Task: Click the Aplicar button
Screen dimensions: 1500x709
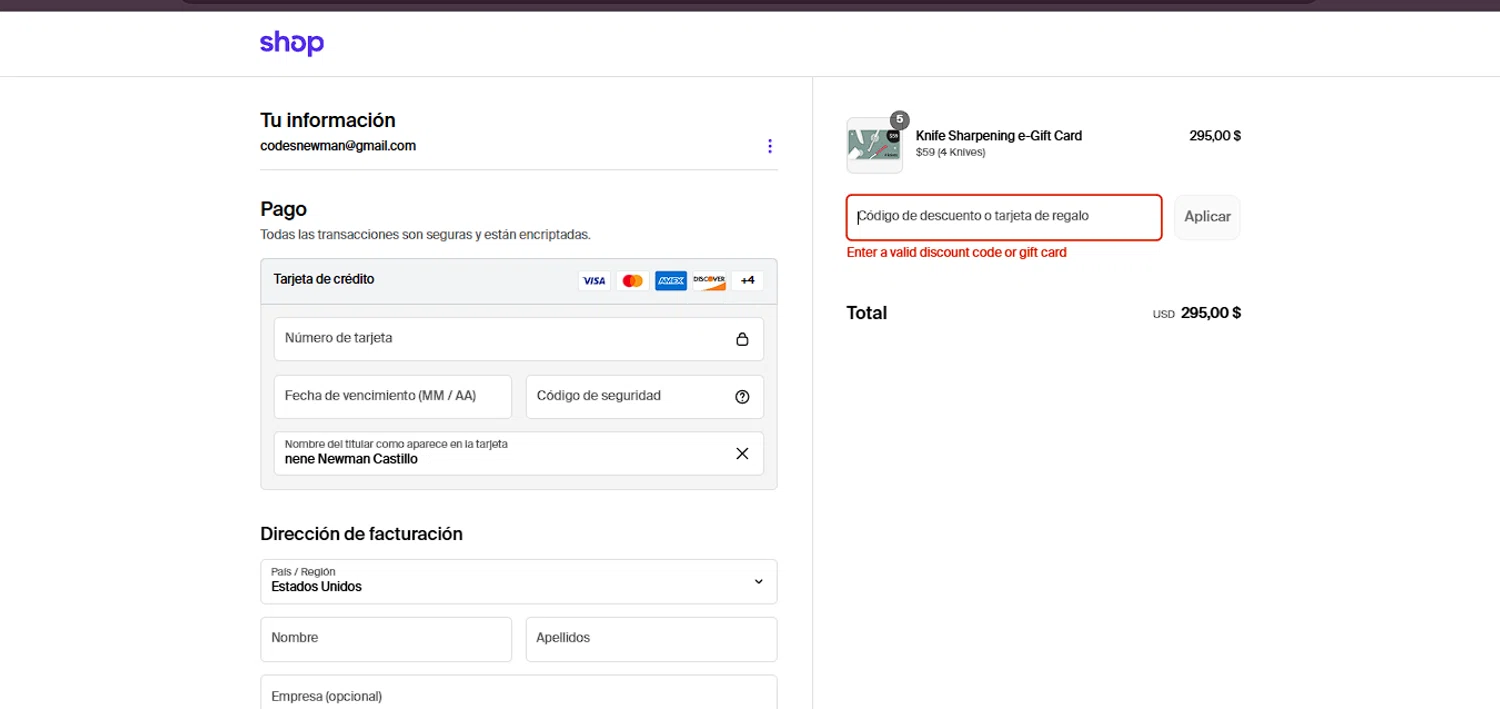Action: (x=1207, y=217)
